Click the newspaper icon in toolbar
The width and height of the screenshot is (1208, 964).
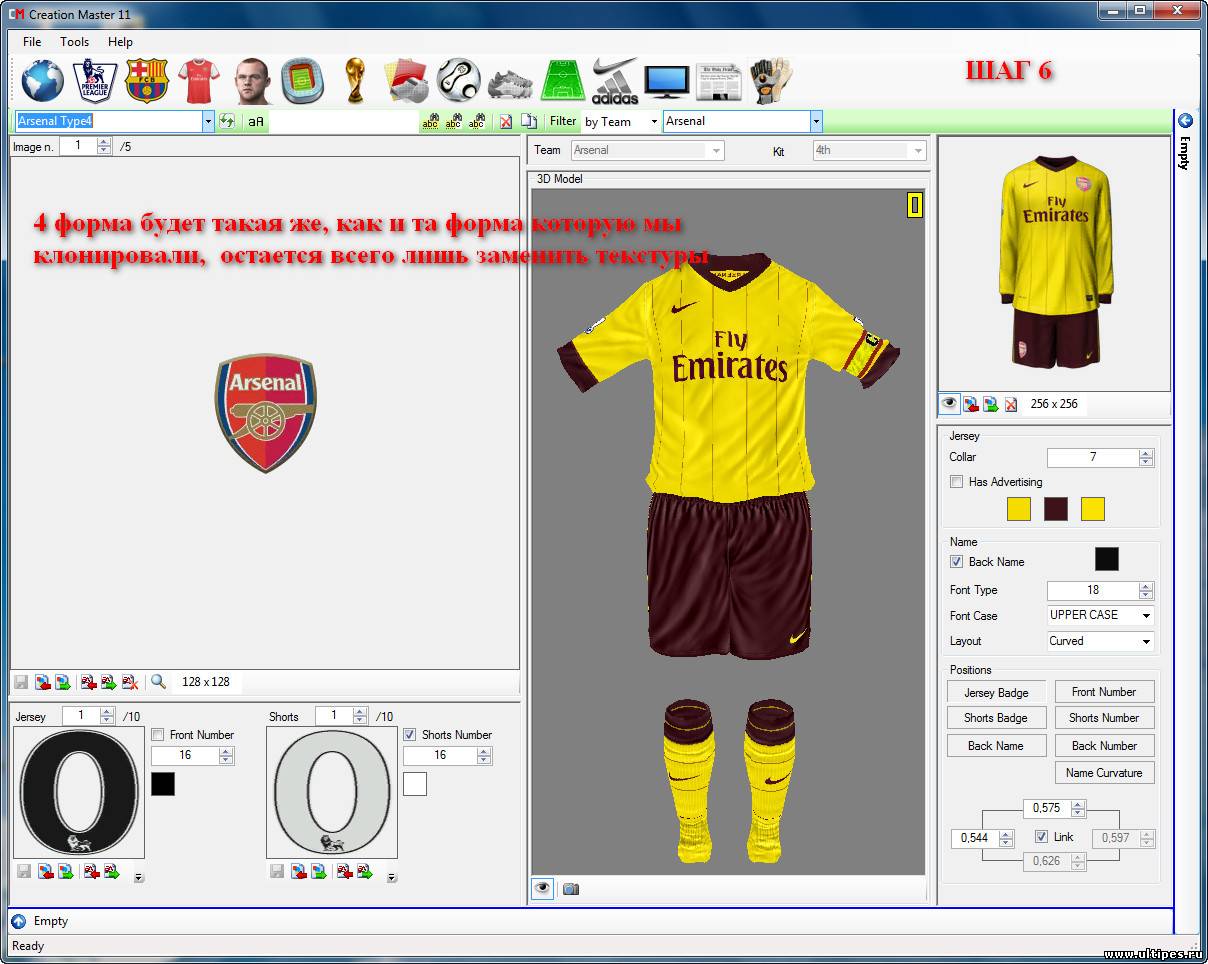[x=718, y=81]
